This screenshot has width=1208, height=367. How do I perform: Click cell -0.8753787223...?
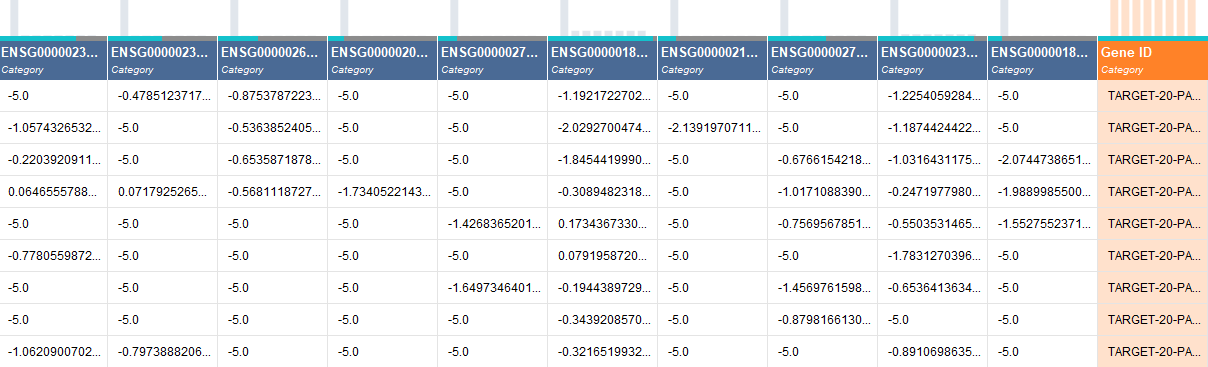pyautogui.click(x=273, y=96)
